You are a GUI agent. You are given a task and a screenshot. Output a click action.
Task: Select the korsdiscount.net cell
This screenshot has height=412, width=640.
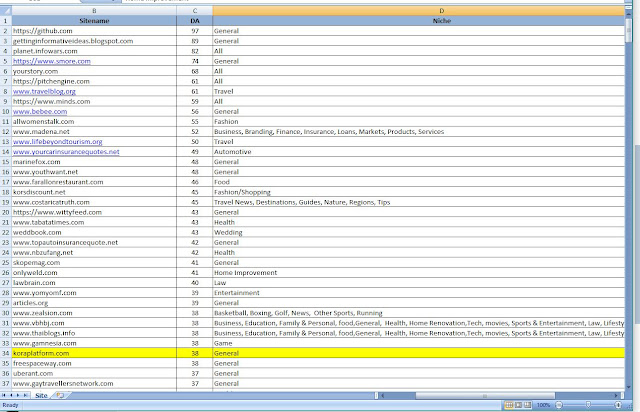pyautogui.click(x=94, y=192)
